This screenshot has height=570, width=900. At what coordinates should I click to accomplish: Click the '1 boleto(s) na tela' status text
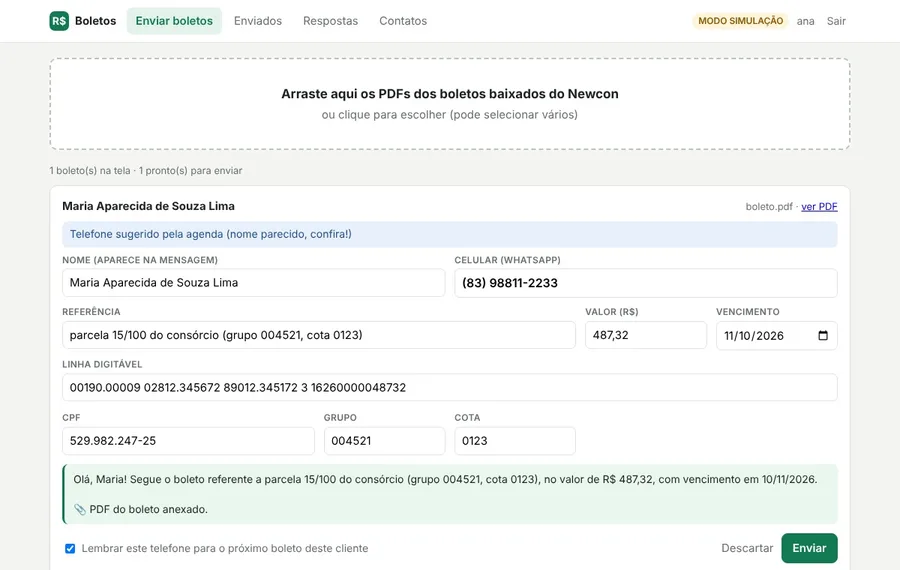146,170
